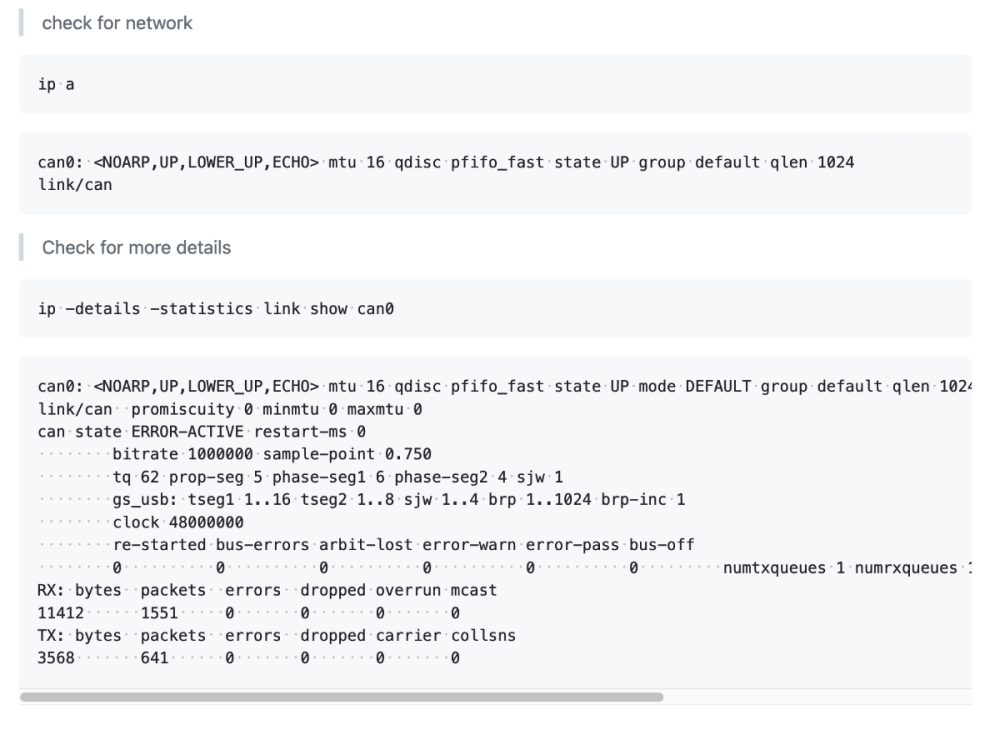The image size is (1000, 750).
Task: Click the 'ip -details -statistics link show can0' command
Action: click(216, 309)
